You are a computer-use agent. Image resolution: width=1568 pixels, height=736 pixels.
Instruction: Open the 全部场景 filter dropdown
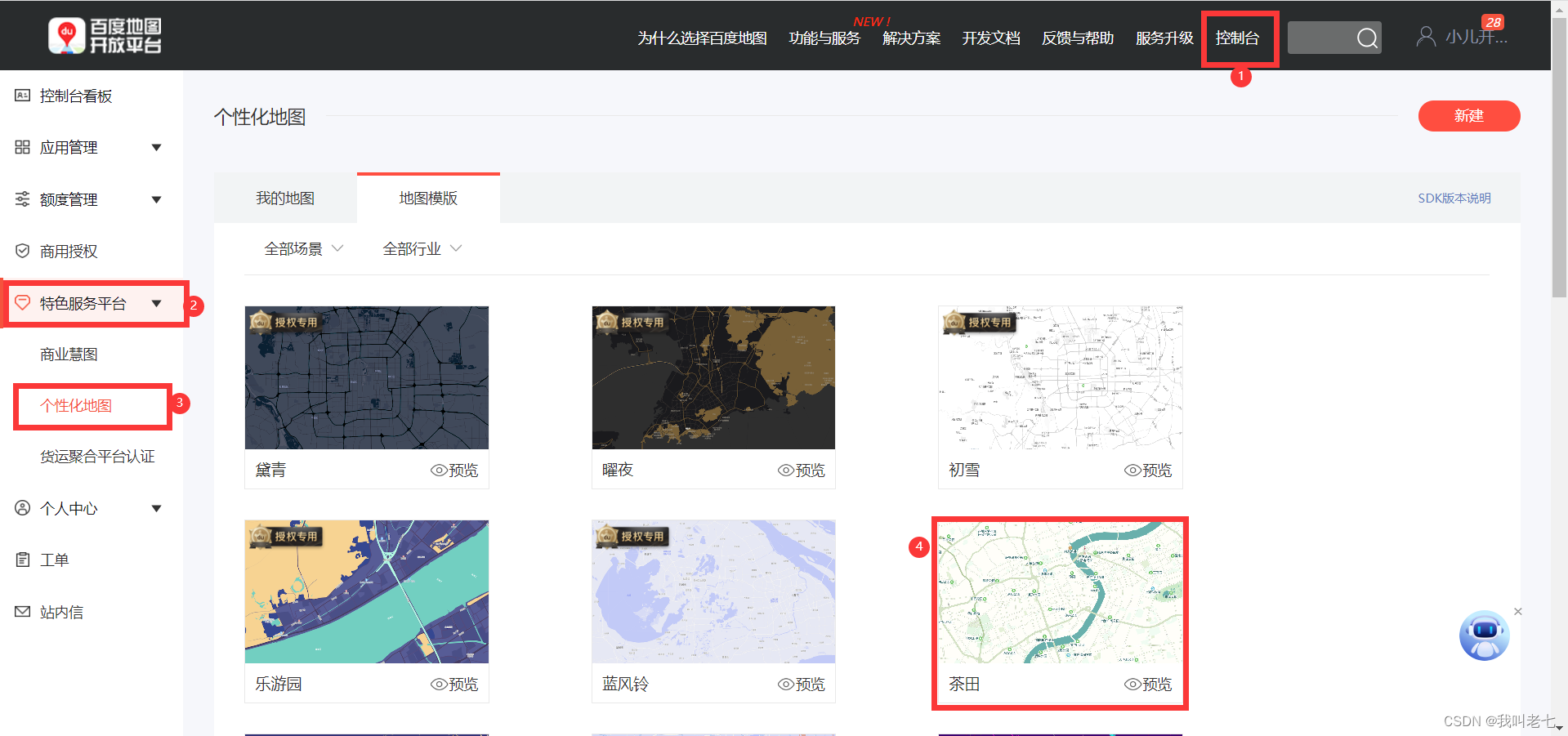click(304, 248)
